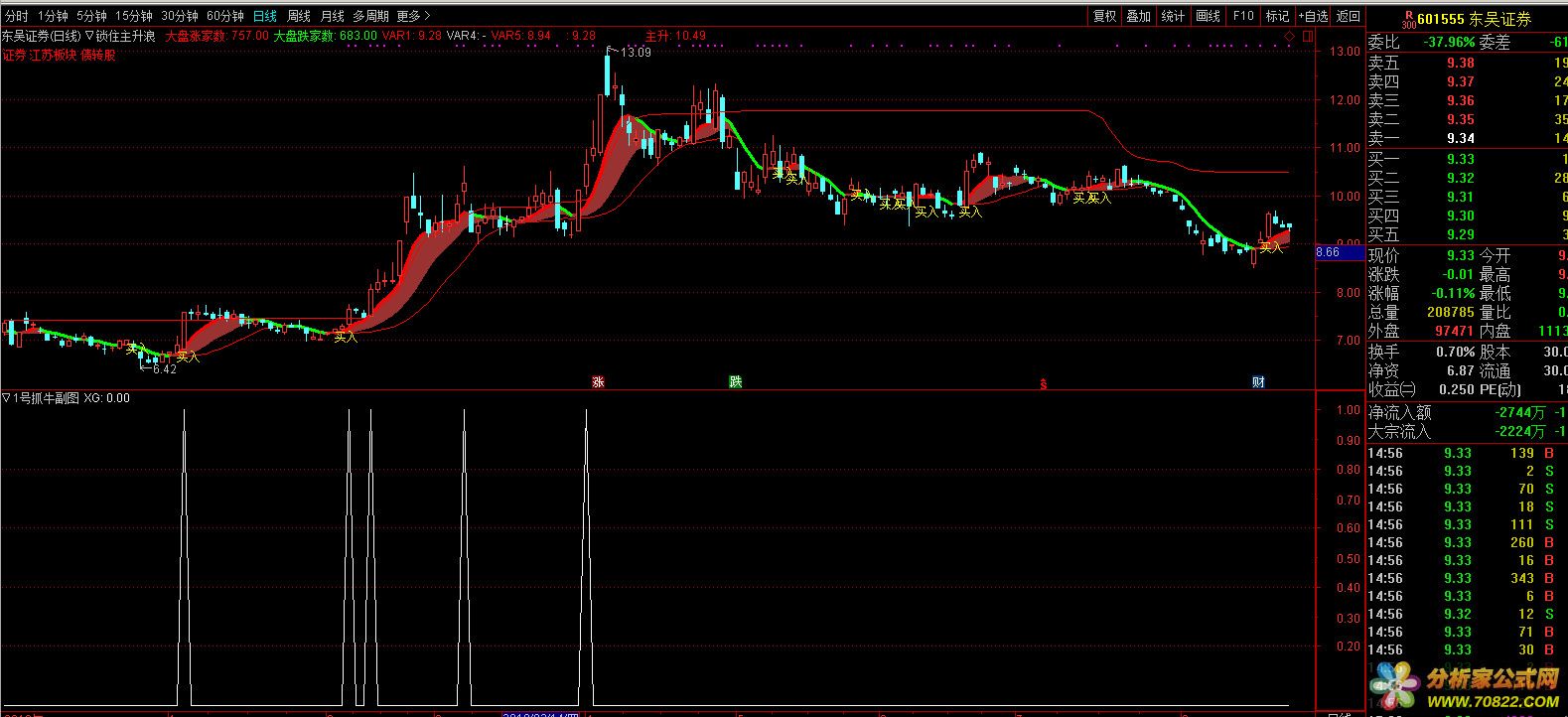Image resolution: width=1568 pixels, height=717 pixels.
Task: Click the 标记 mark button
Action: [x=1277, y=16]
